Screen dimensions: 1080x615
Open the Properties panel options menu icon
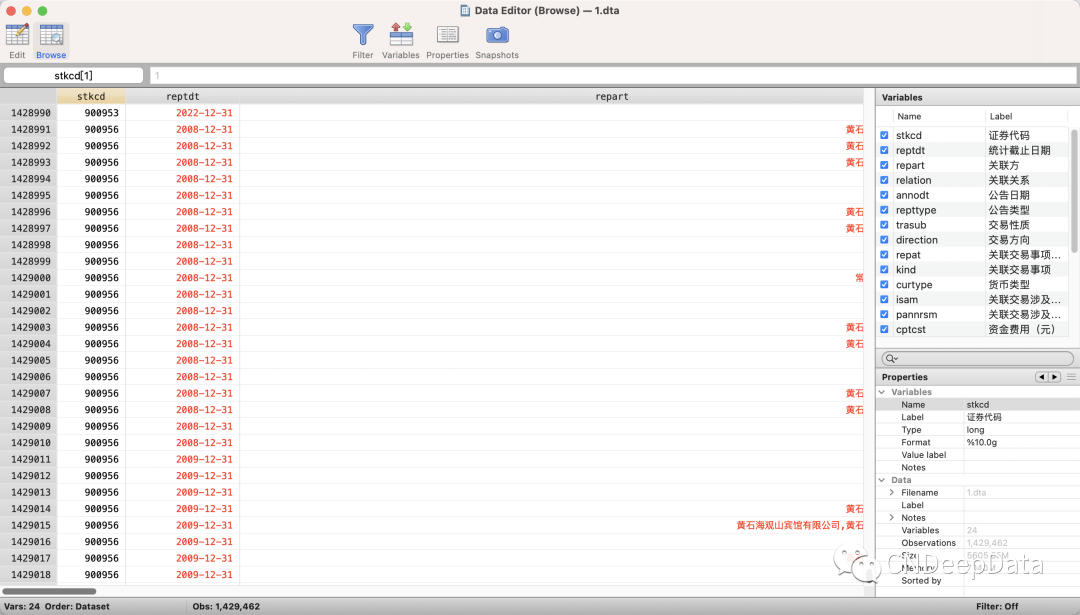[1071, 377]
